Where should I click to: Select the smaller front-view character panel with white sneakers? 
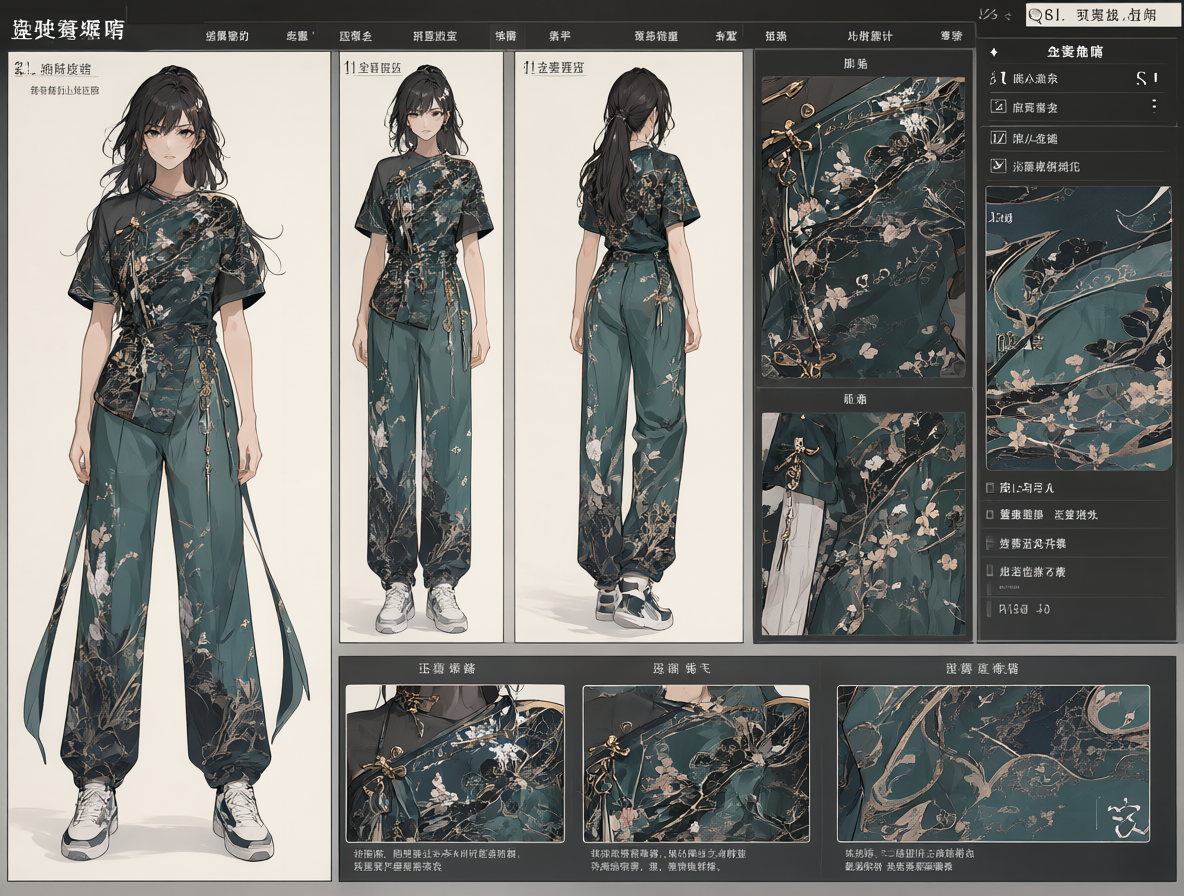421,347
